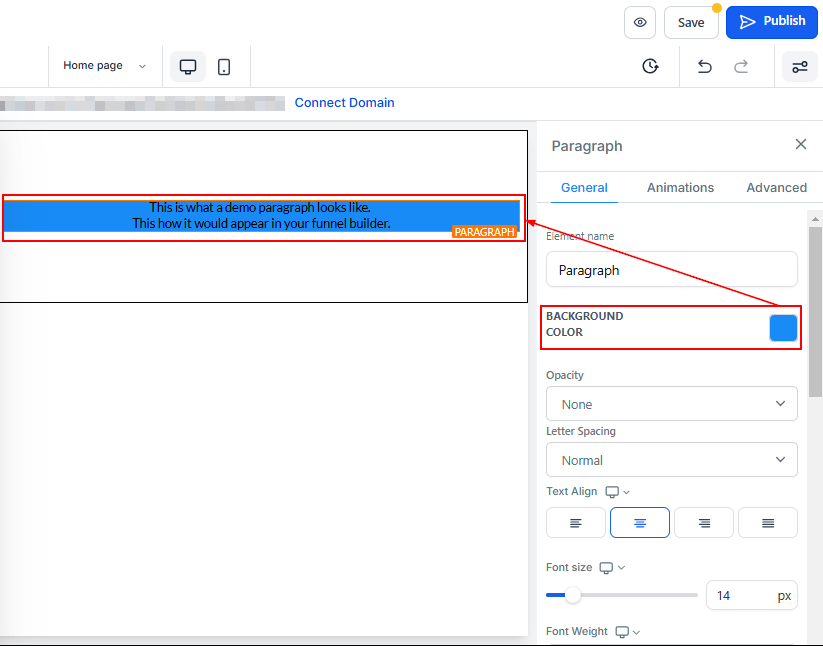Click the Publish button

pyautogui.click(x=772, y=21)
